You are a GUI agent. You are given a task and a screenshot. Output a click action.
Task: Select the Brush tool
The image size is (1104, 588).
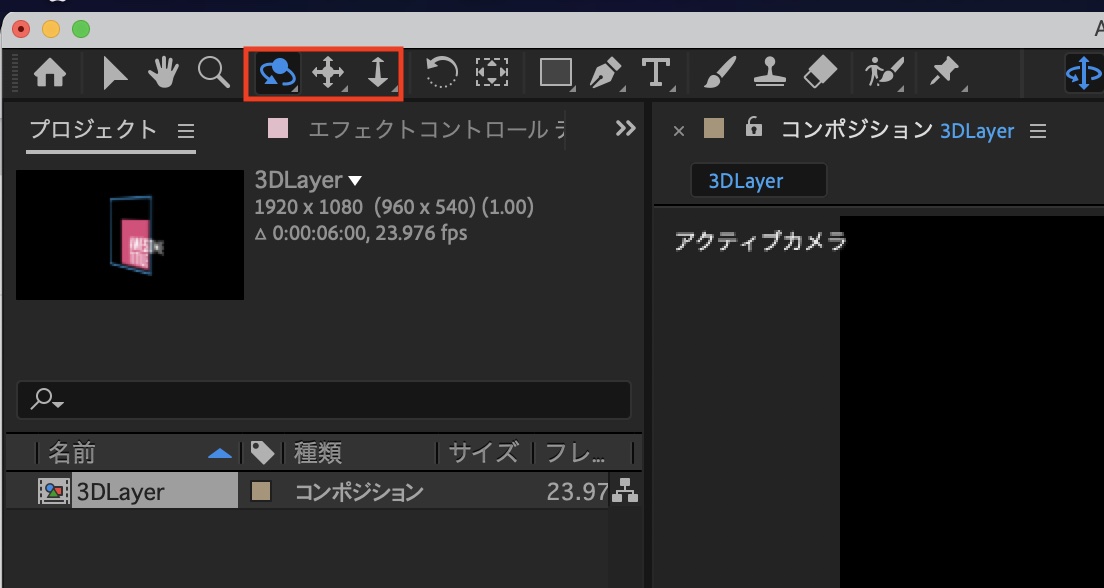tap(720, 73)
